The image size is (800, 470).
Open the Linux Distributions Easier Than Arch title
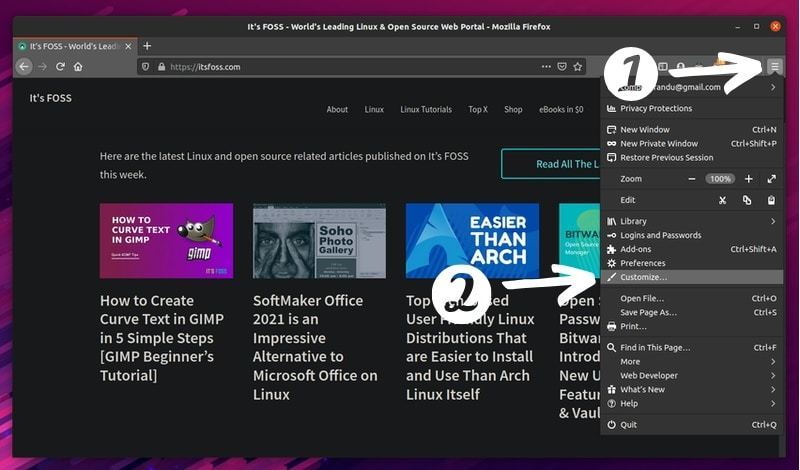470,347
